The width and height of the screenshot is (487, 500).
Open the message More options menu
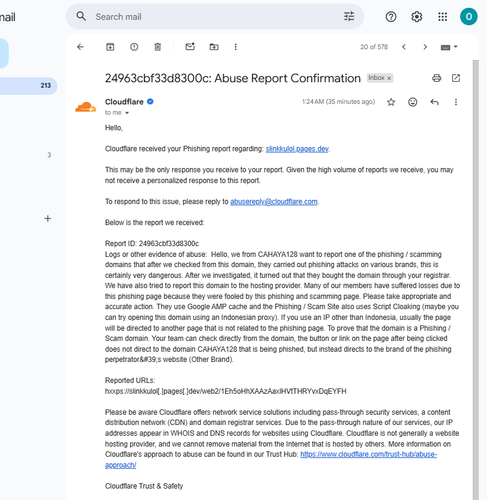pyautogui.click(x=456, y=102)
